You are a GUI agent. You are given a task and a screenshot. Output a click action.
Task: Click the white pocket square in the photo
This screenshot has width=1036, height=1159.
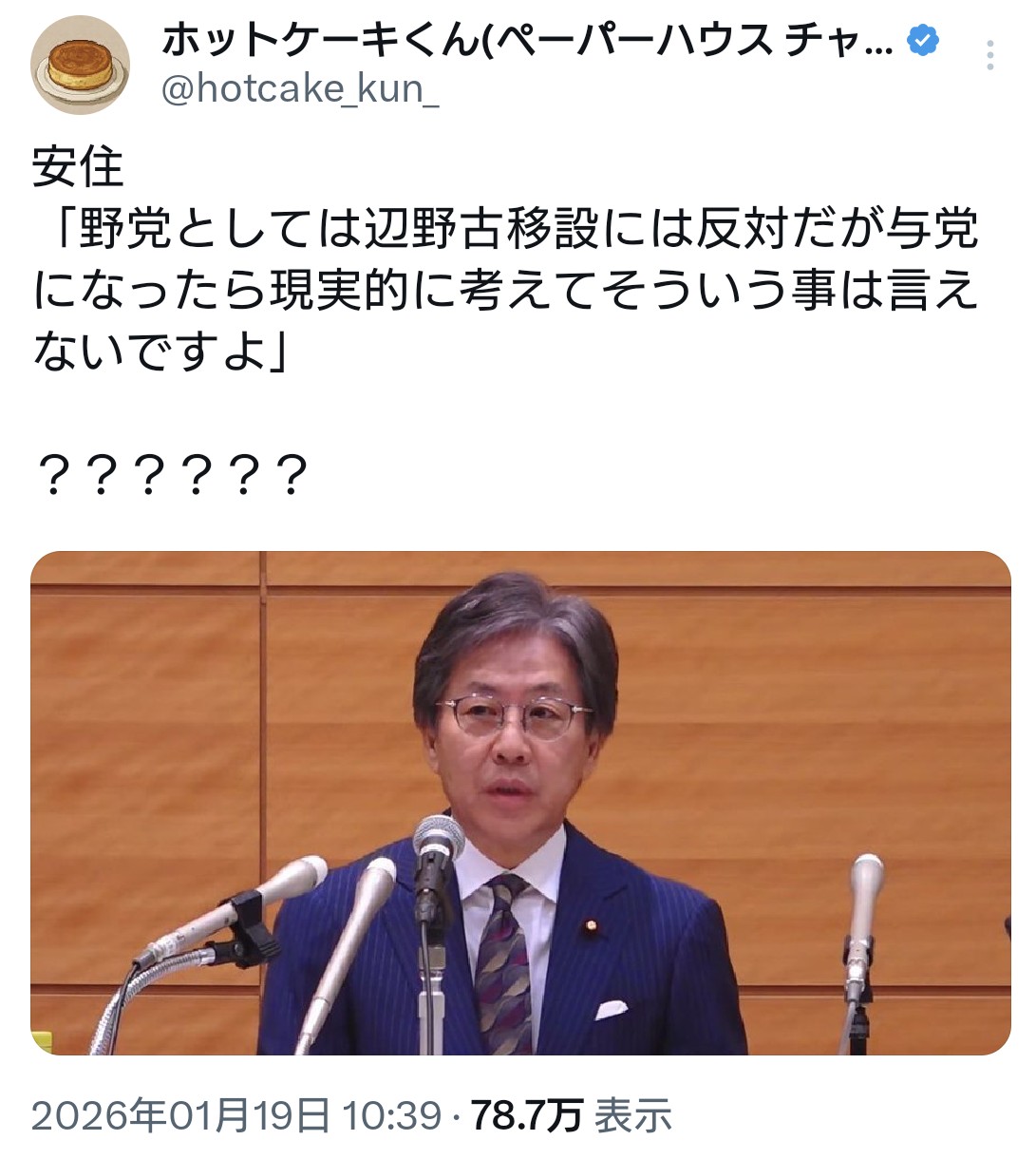coord(611,1009)
